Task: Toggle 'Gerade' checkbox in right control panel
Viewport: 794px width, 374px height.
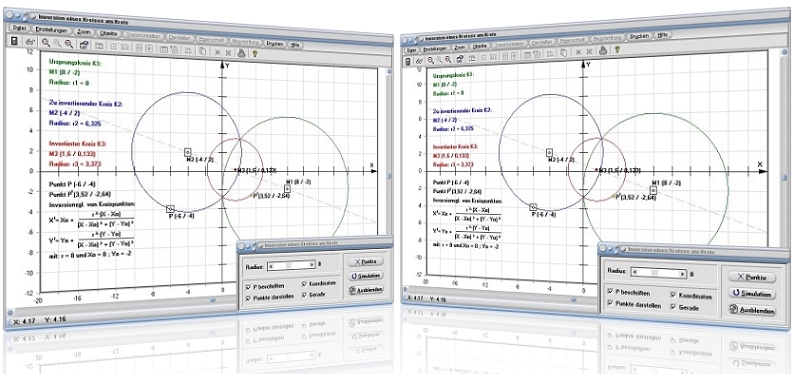Action: (674, 307)
